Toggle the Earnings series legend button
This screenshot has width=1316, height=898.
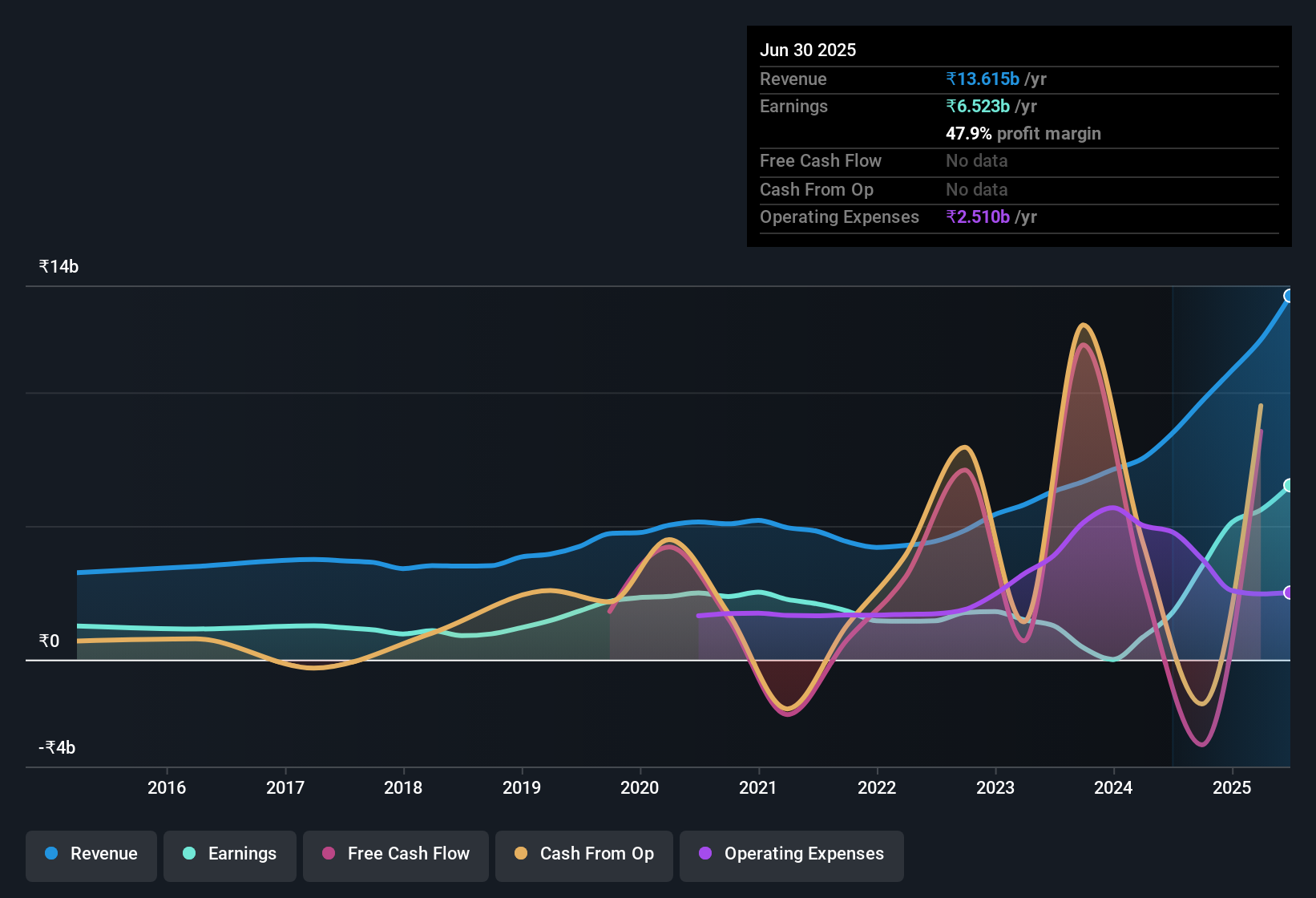tap(230, 854)
